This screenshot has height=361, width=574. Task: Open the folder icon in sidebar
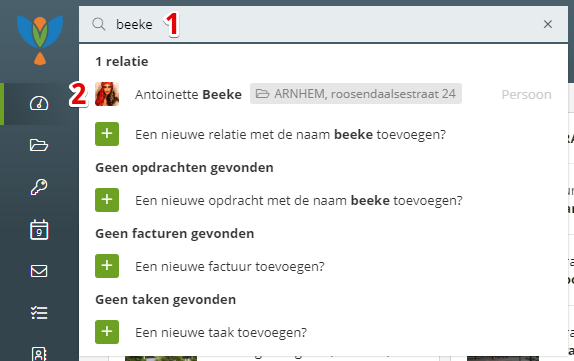(x=39, y=145)
